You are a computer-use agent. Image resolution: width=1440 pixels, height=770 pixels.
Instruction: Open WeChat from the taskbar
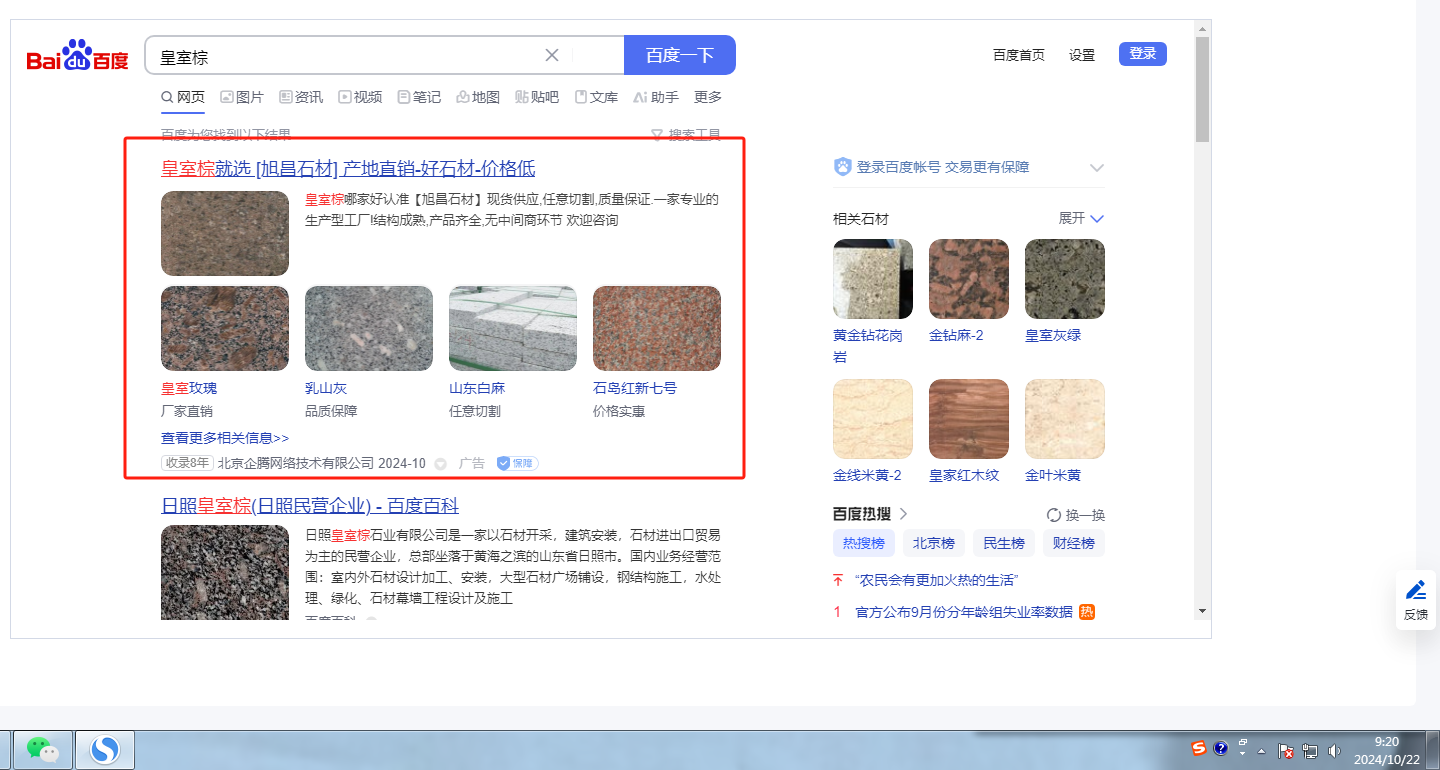click(42, 749)
